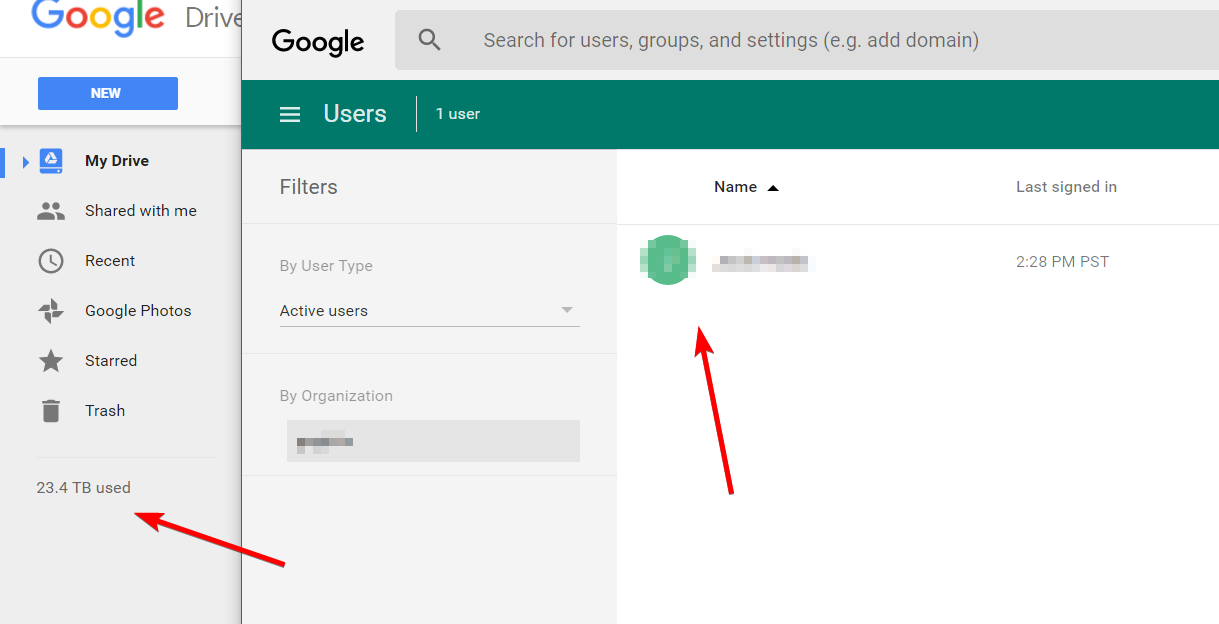1219x624 pixels.
Task: Click the Google logo in Admin console
Action: coord(318,41)
